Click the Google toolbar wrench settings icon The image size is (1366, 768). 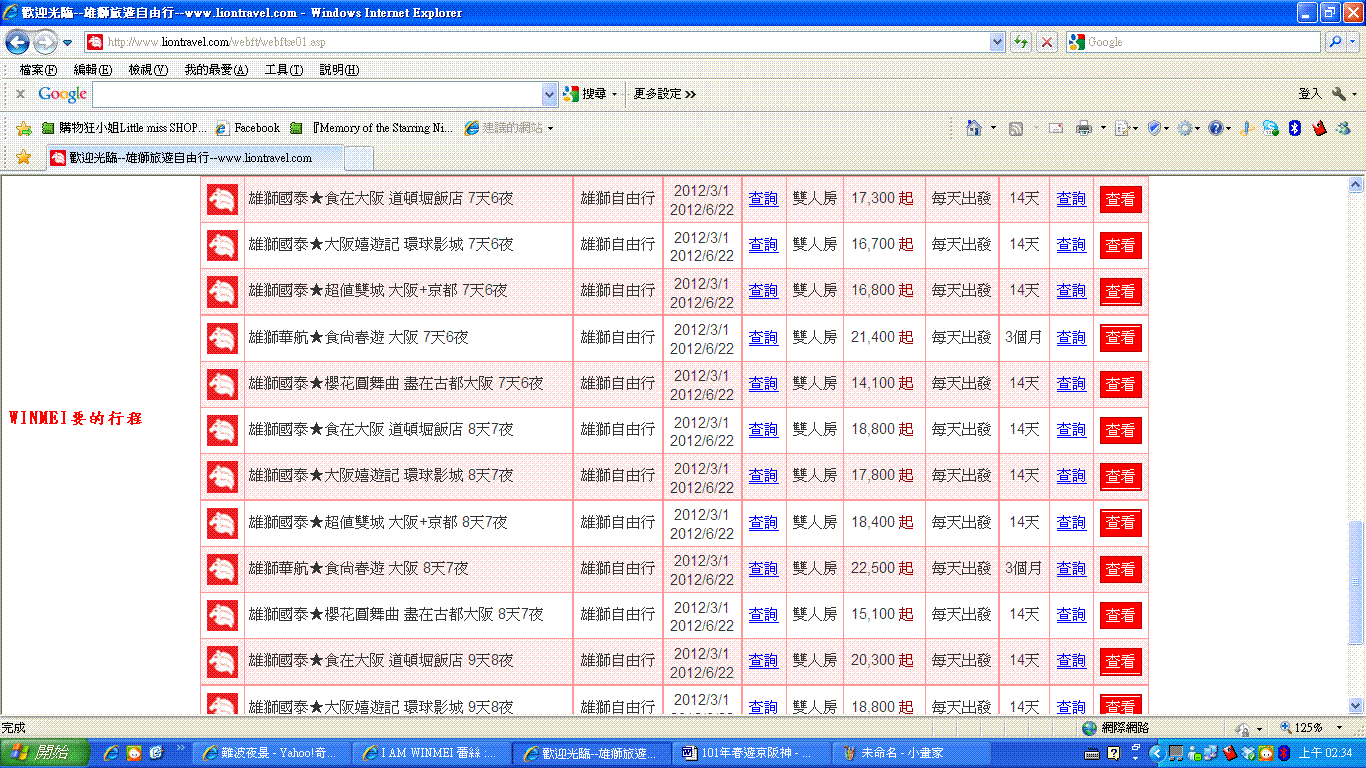(x=1338, y=93)
